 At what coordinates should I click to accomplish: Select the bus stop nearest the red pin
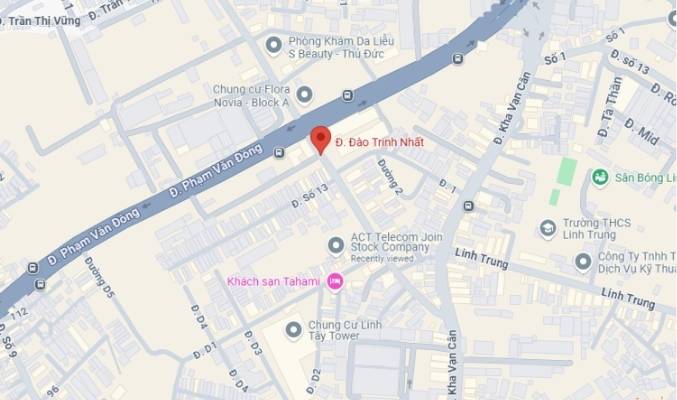279,152
